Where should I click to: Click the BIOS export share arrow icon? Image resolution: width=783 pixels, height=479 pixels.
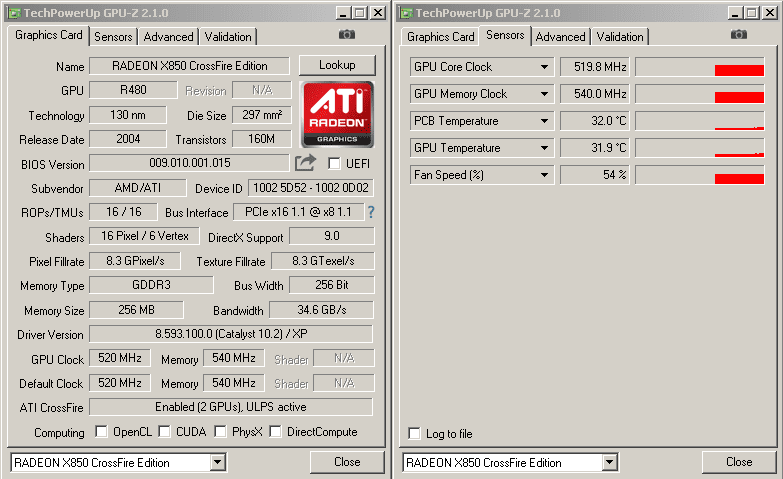tap(305, 163)
